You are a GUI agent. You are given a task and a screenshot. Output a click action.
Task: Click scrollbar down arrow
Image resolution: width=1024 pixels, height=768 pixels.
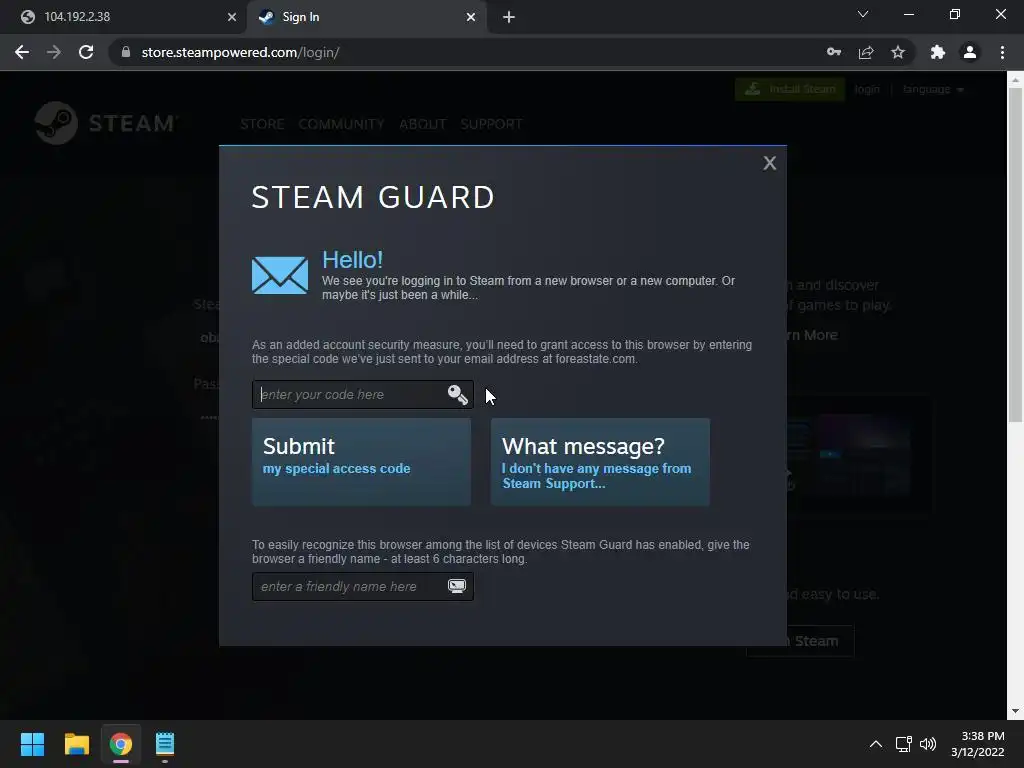tap(1015, 711)
